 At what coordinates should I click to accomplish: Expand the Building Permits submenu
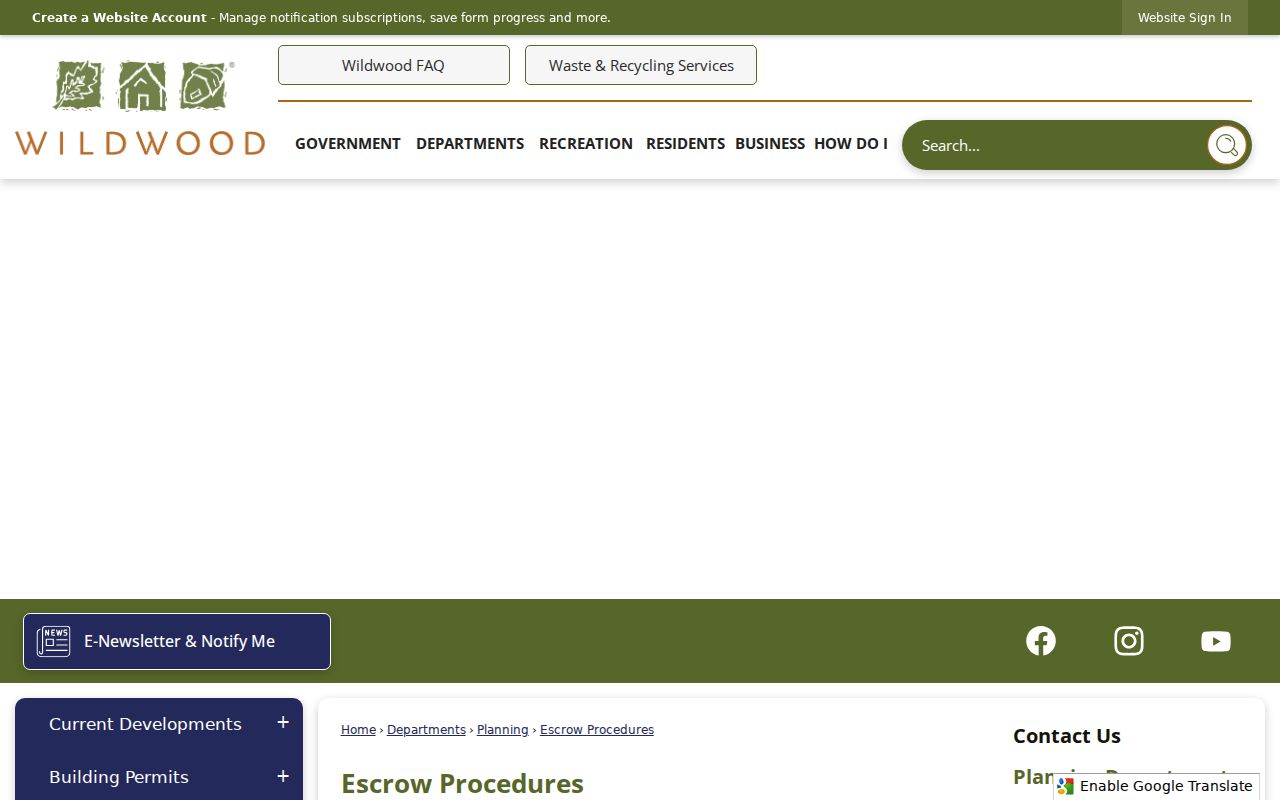(283, 776)
